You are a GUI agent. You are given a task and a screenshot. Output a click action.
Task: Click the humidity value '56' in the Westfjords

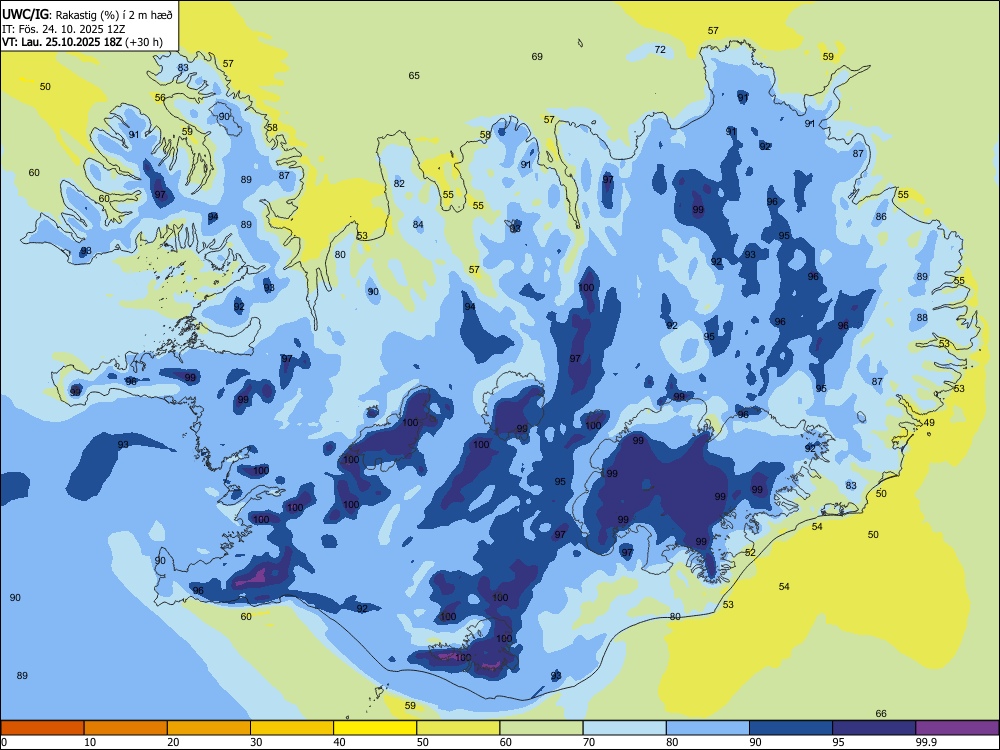click(x=160, y=98)
